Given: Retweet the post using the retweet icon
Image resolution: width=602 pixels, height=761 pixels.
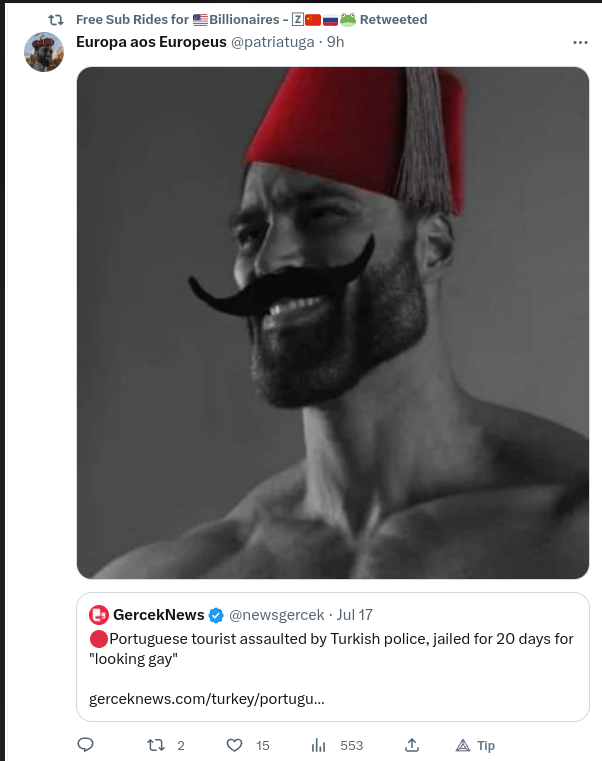Looking at the screenshot, I should point(155,745).
